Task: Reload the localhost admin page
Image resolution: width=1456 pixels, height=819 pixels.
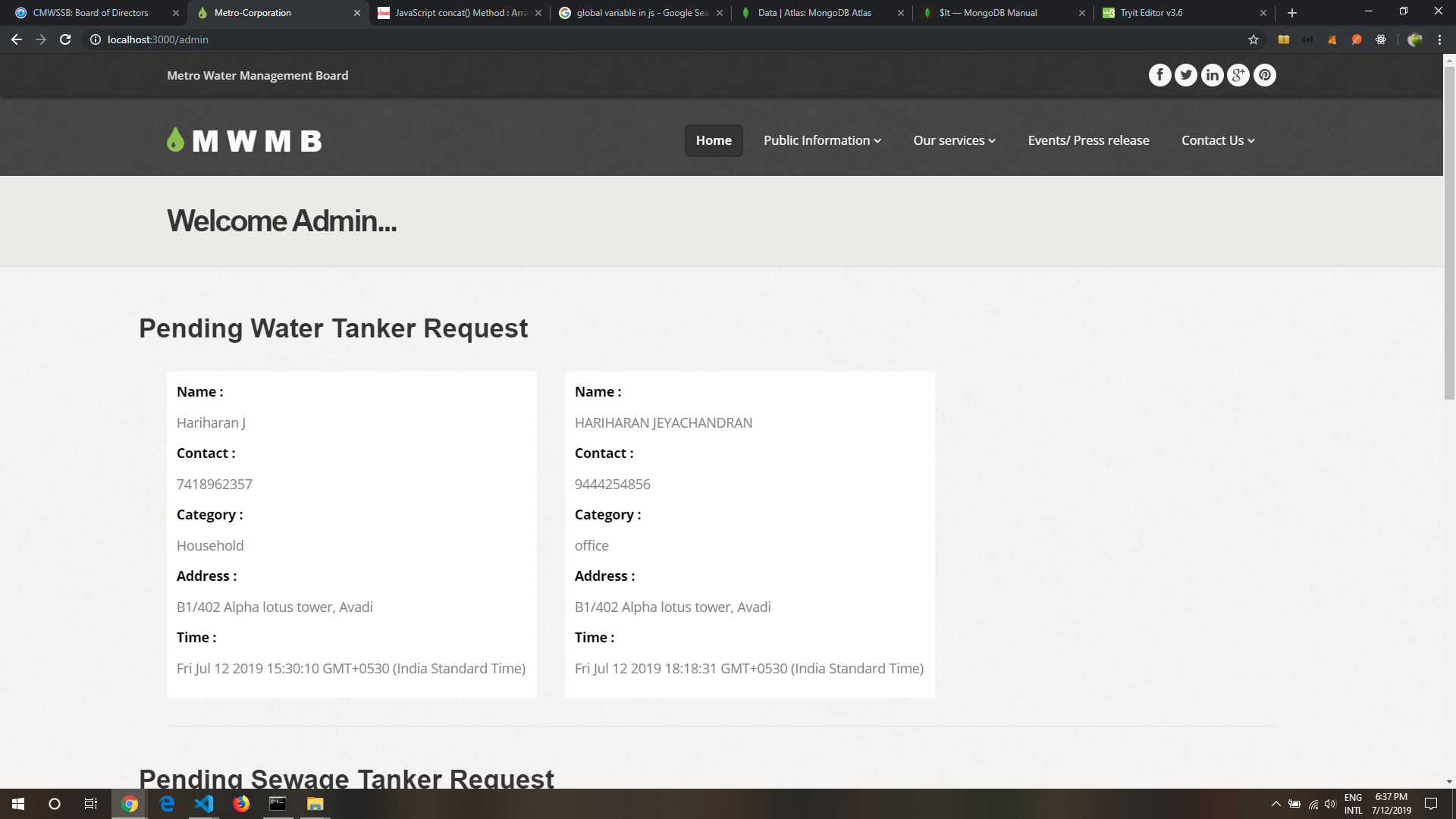Action: click(x=65, y=39)
